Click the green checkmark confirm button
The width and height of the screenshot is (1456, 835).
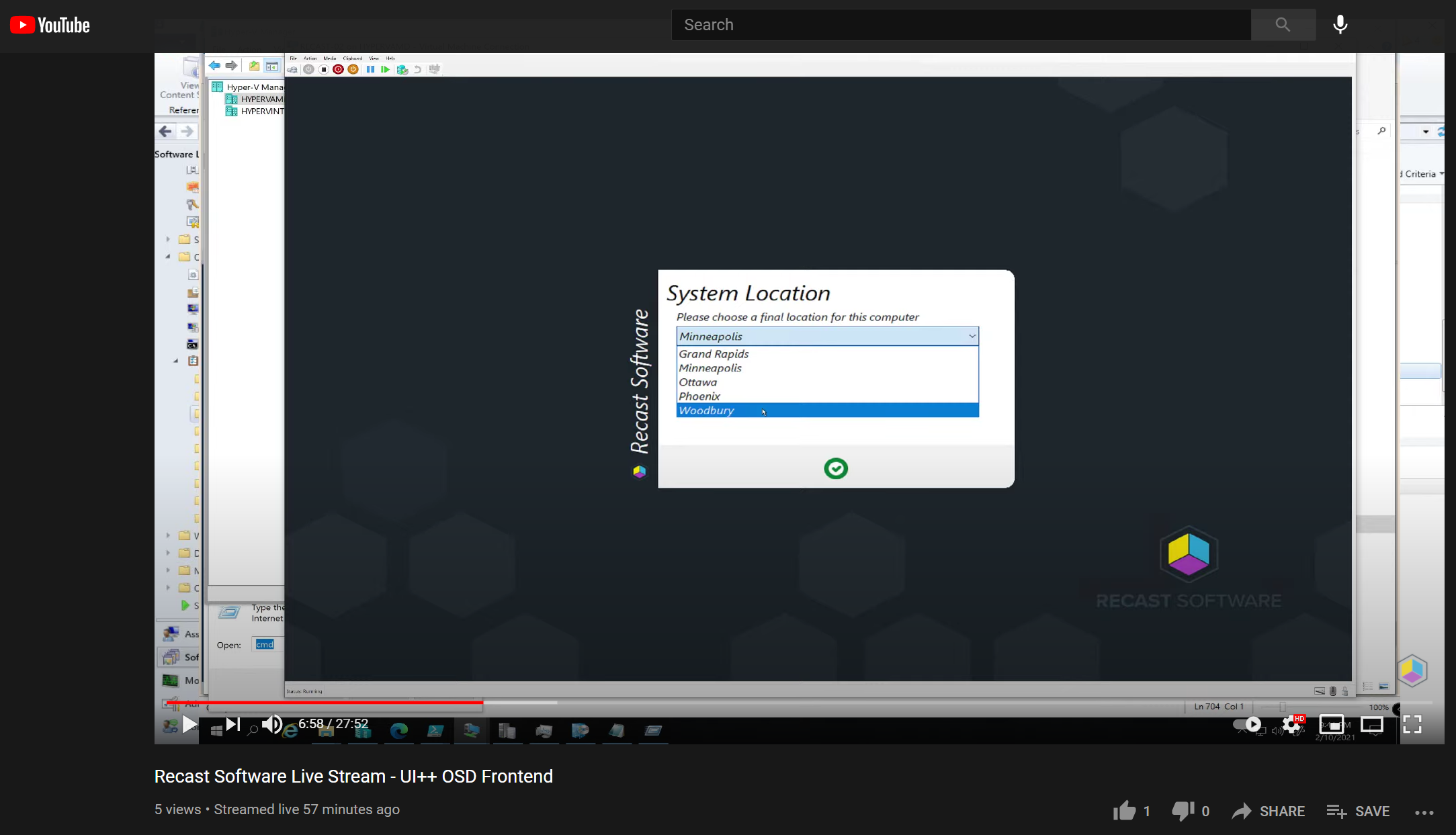835,468
